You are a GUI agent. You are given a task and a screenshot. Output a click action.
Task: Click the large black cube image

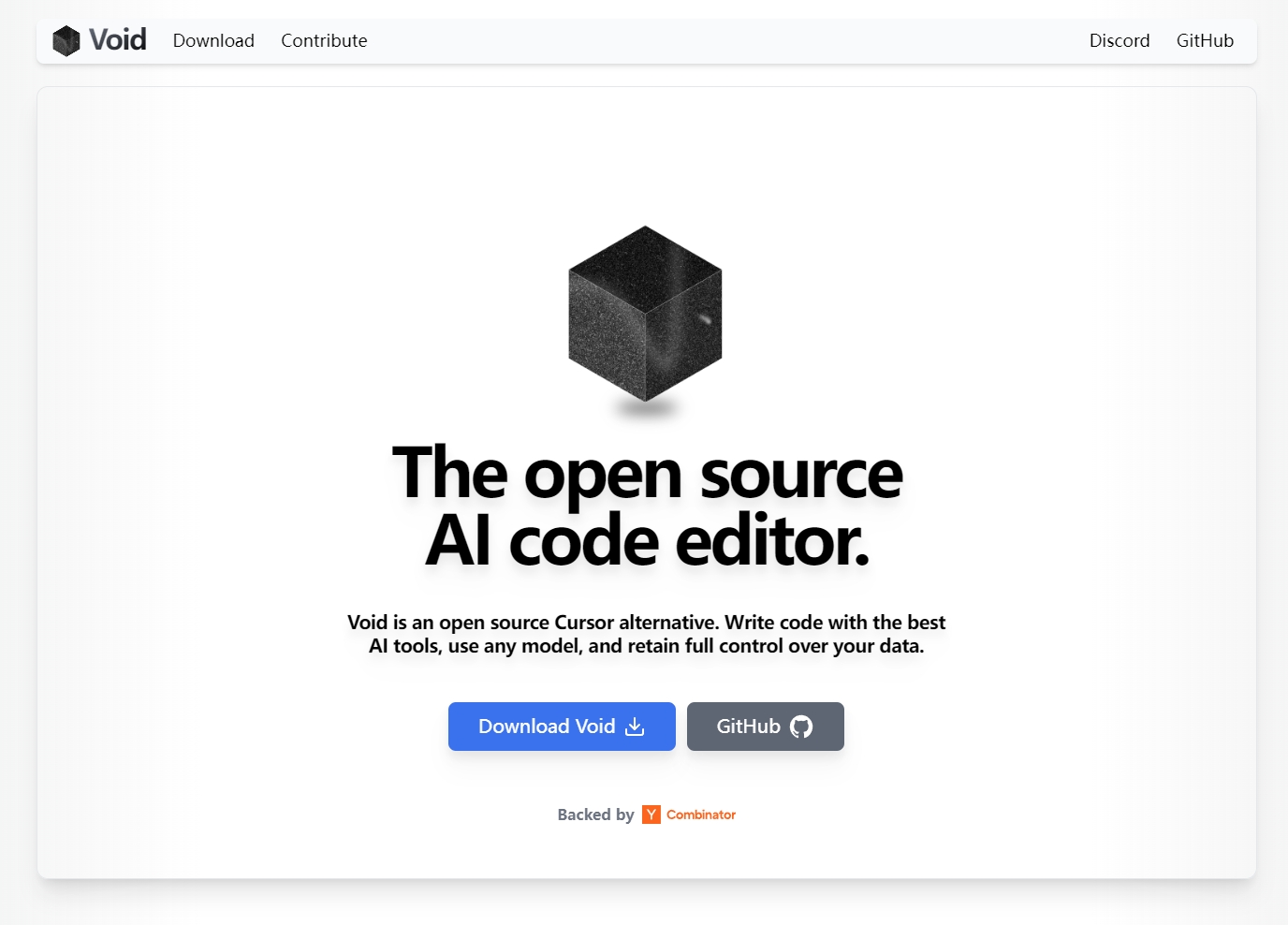coord(645,315)
